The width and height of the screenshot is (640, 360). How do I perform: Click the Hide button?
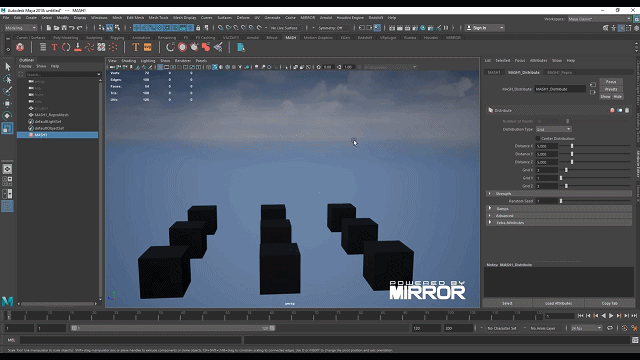click(618, 97)
